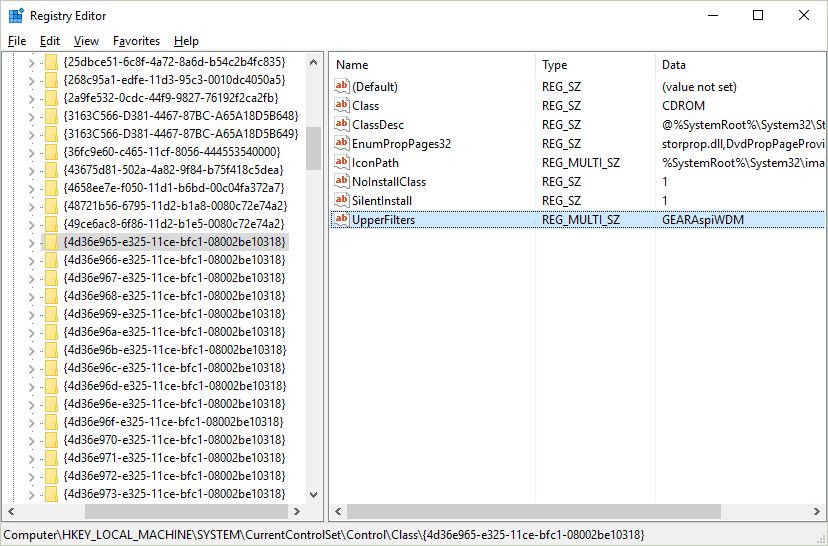Click folder icon of {4d36e965-e325-11ce-bfc1-08002be10318} key

point(51,242)
